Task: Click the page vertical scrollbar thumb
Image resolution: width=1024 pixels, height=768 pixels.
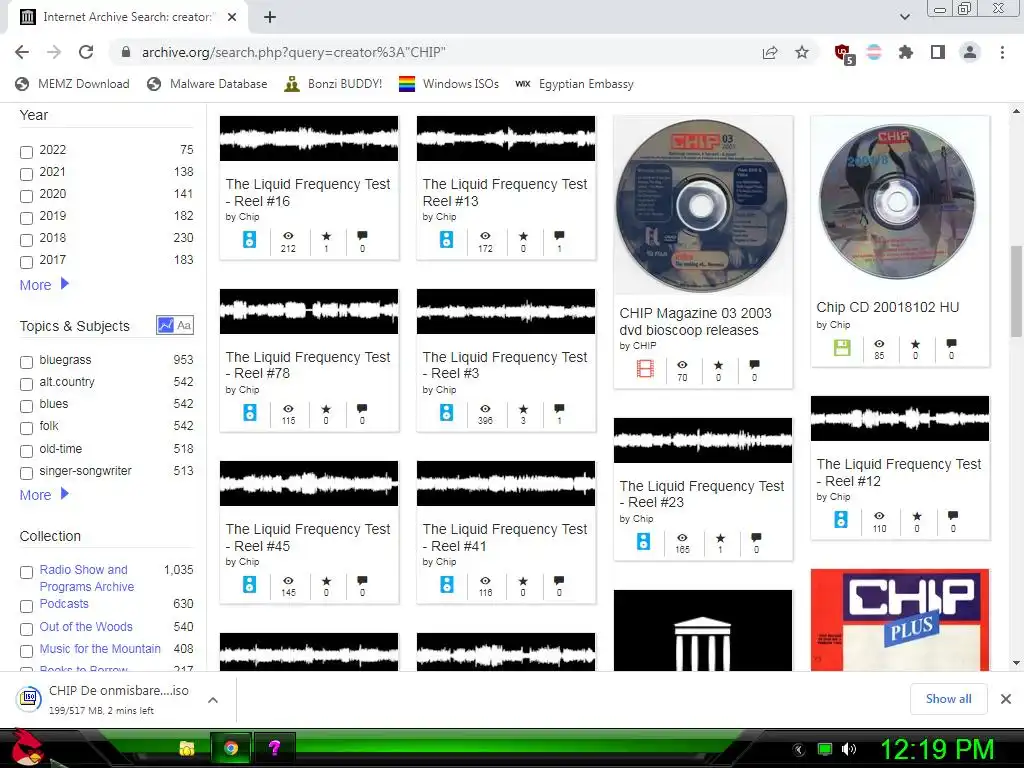Action: click(1016, 291)
